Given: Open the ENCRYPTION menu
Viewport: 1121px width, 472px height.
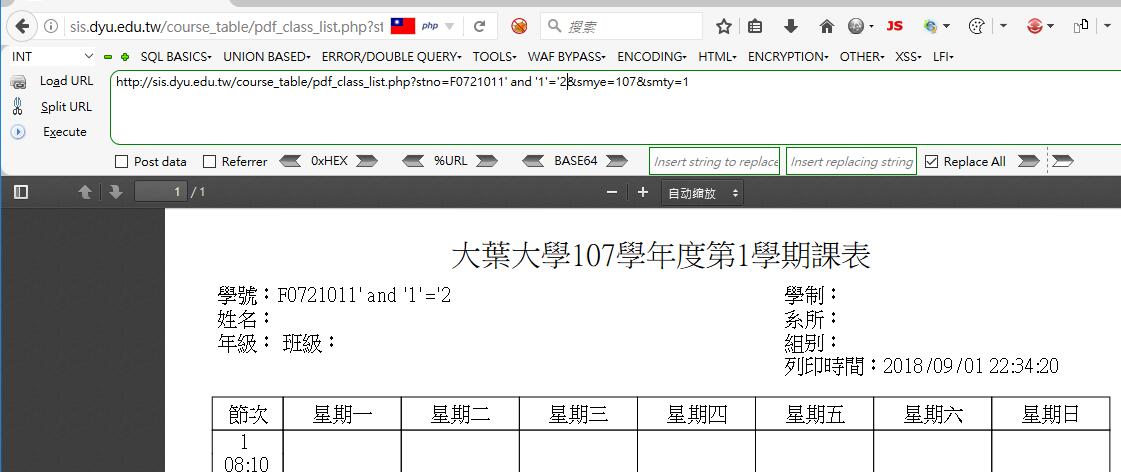Looking at the screenshot, I should pyautogui.click(x=789, y=56).
